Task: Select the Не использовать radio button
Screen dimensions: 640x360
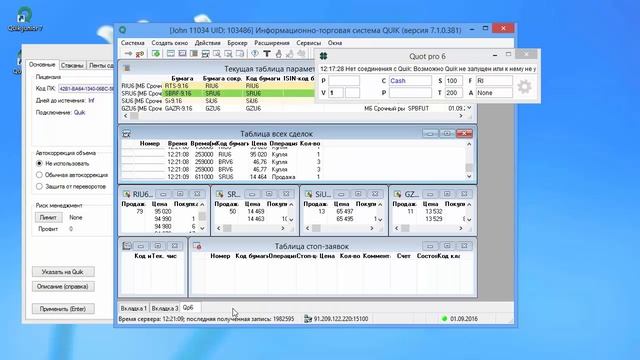Action: [39, 163]
